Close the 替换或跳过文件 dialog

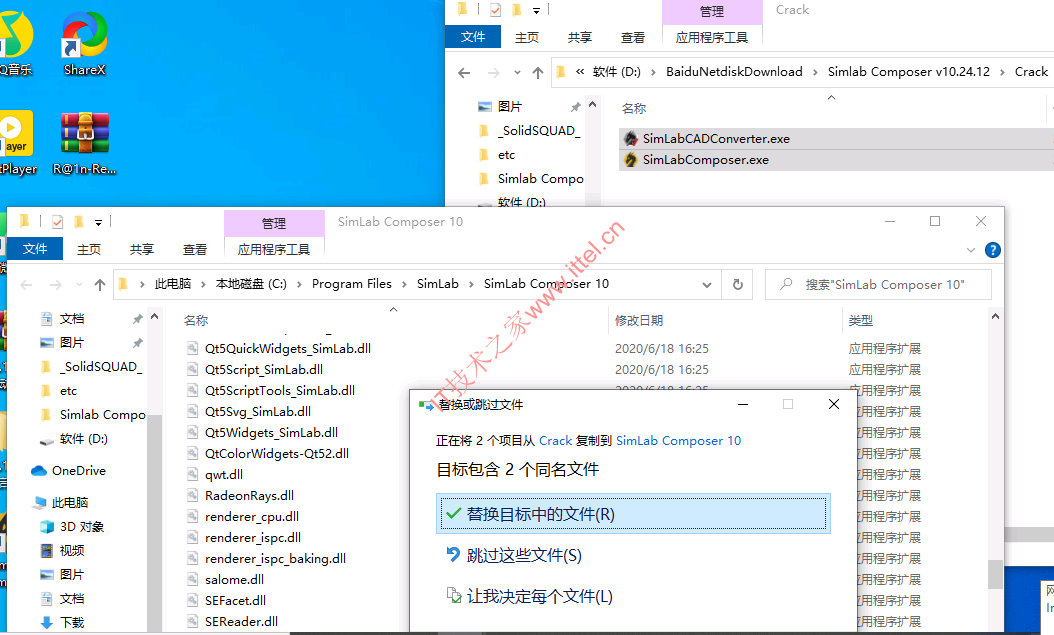click(x=834, y=404)
